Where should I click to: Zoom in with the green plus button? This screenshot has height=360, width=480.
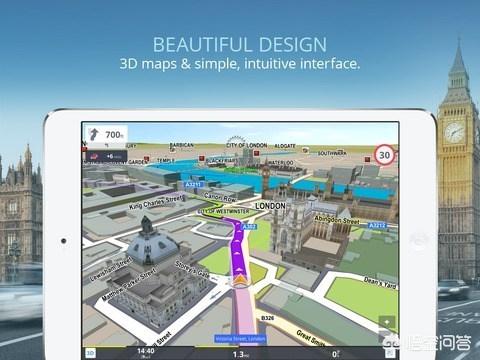(x=387, y=322)
